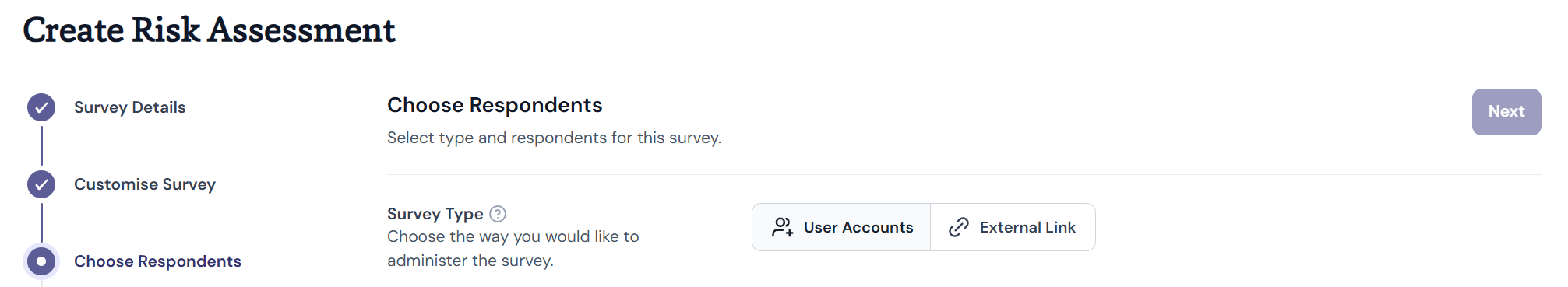The height and width of the screenshot is (287, 1568).
Task: Click the Choose Respondents current step circle
Action: (x=41, y=261)
